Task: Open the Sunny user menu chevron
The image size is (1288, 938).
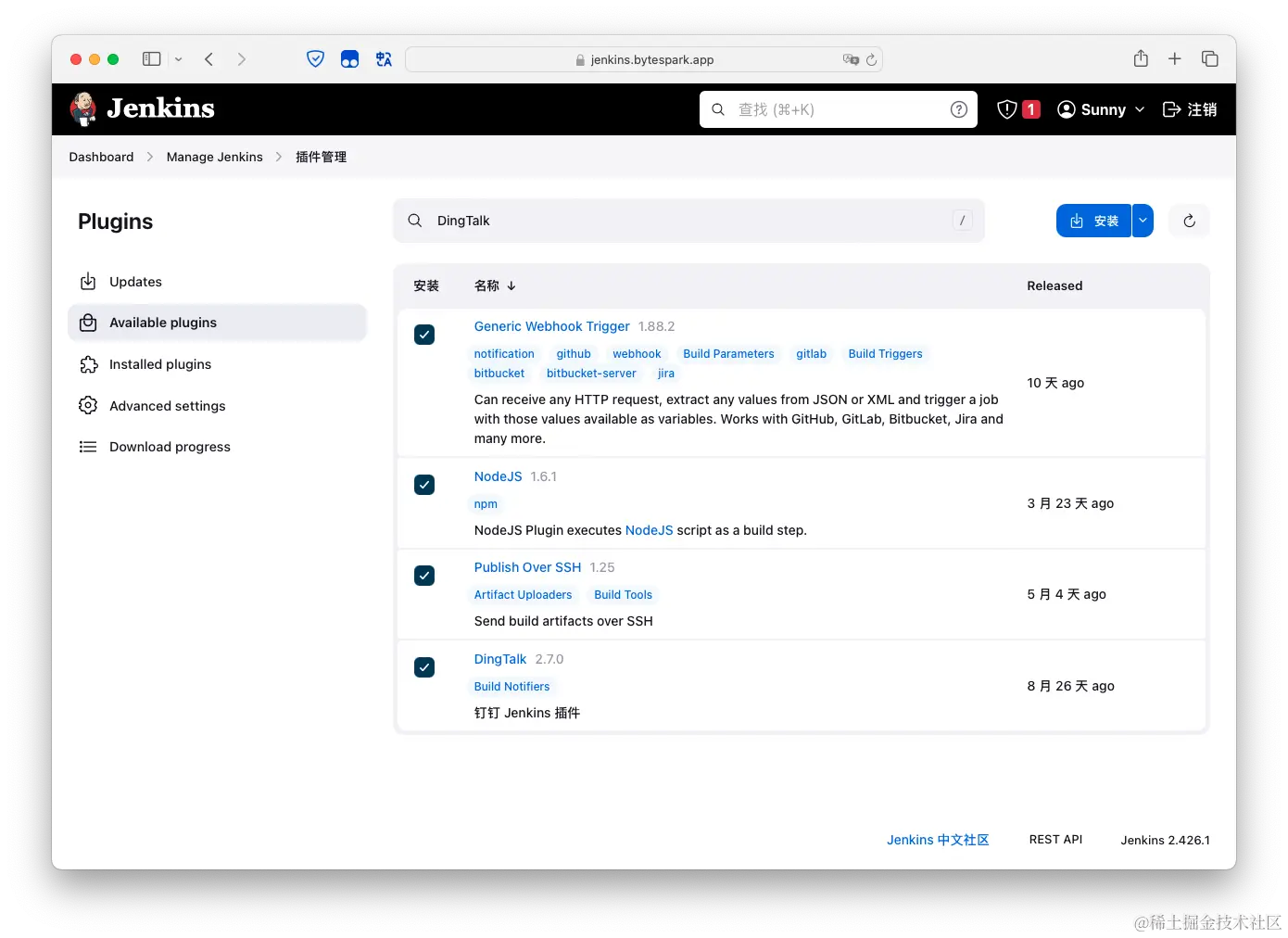Action: coord(1140,109)
